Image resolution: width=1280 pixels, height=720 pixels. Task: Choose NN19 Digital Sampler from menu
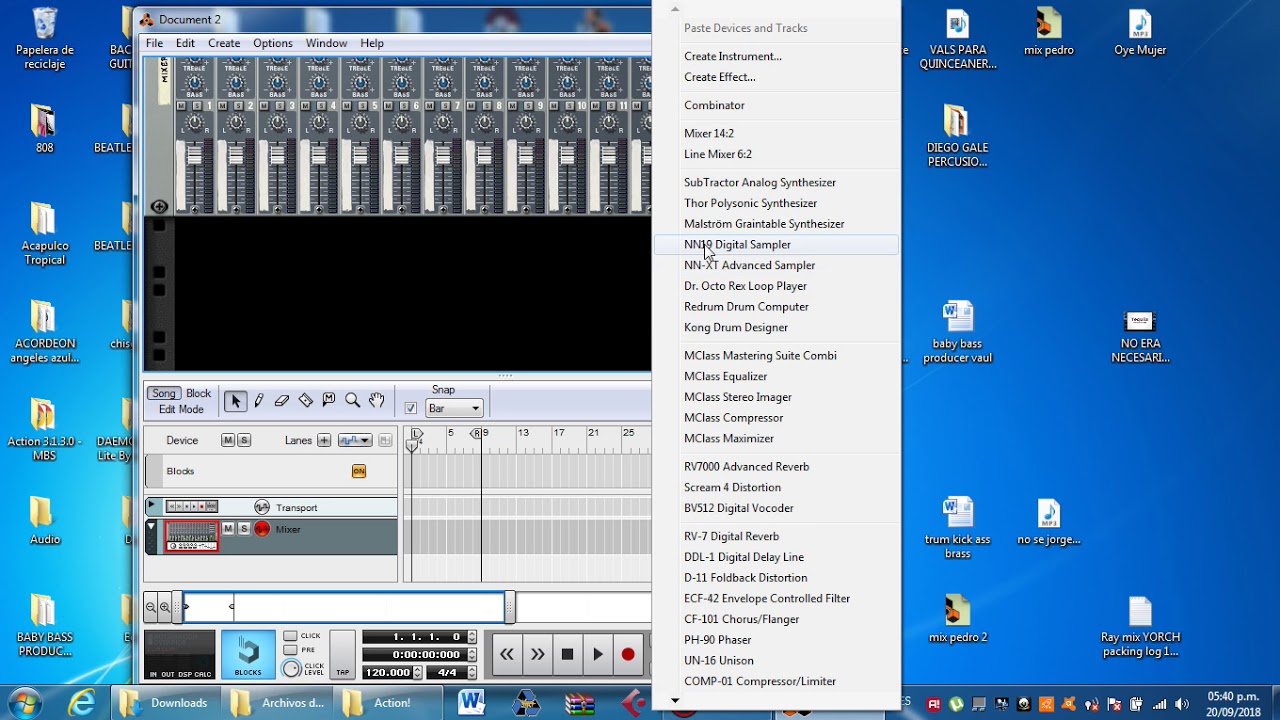tap(776, 244)
